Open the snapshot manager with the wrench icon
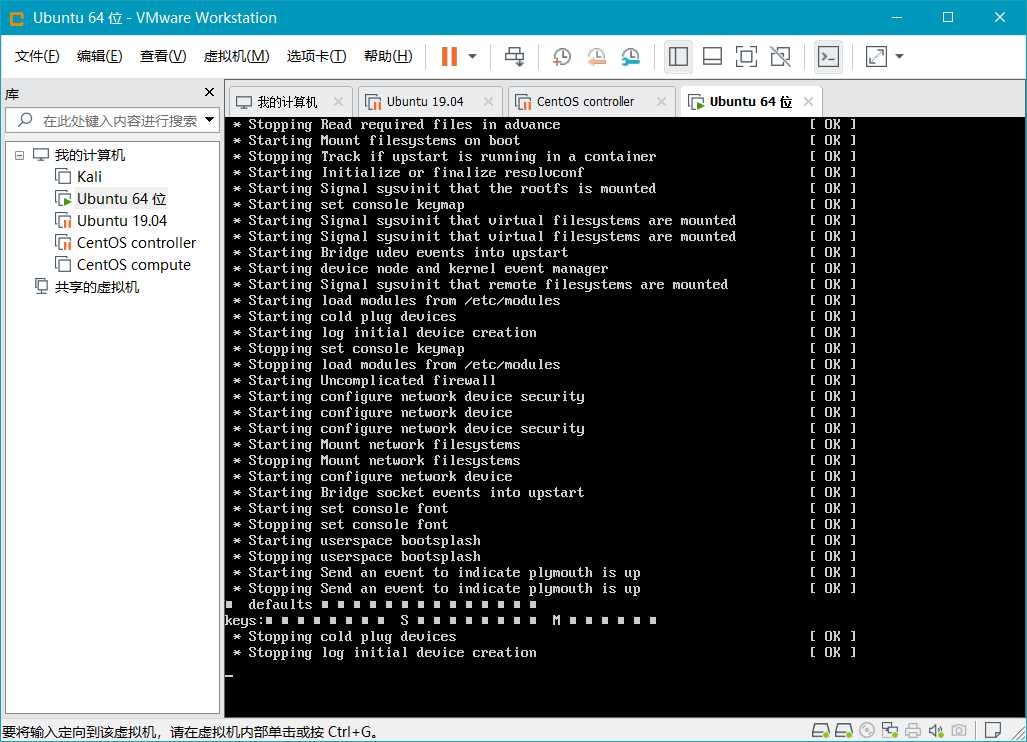This screenshot has width=1027, height=742. pos(630,56)
